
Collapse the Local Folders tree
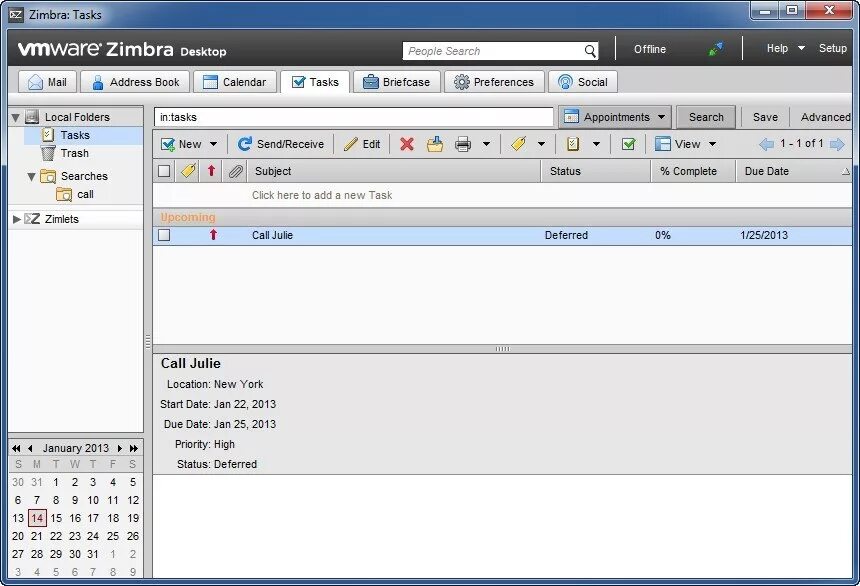tap(16, 117)
